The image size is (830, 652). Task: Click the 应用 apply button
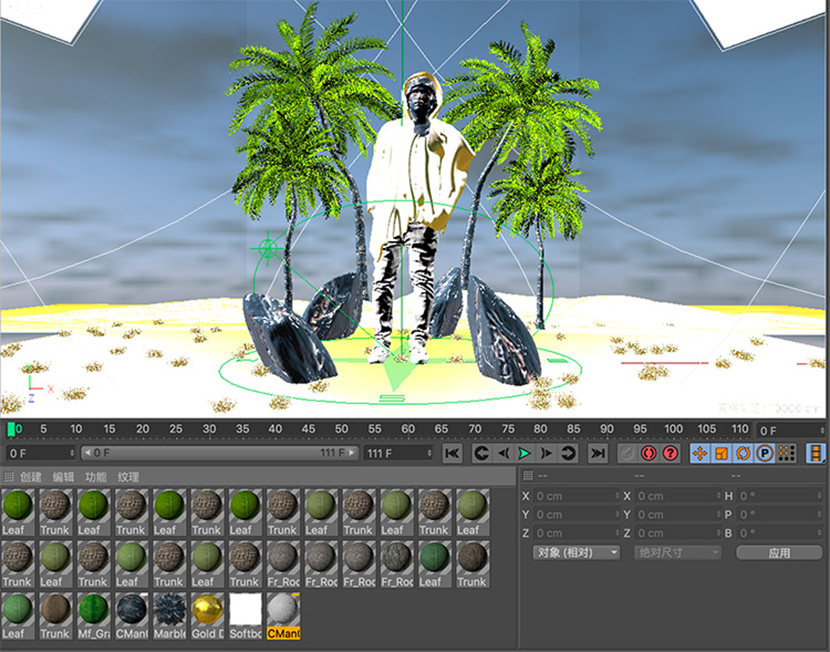click(779, 552)
